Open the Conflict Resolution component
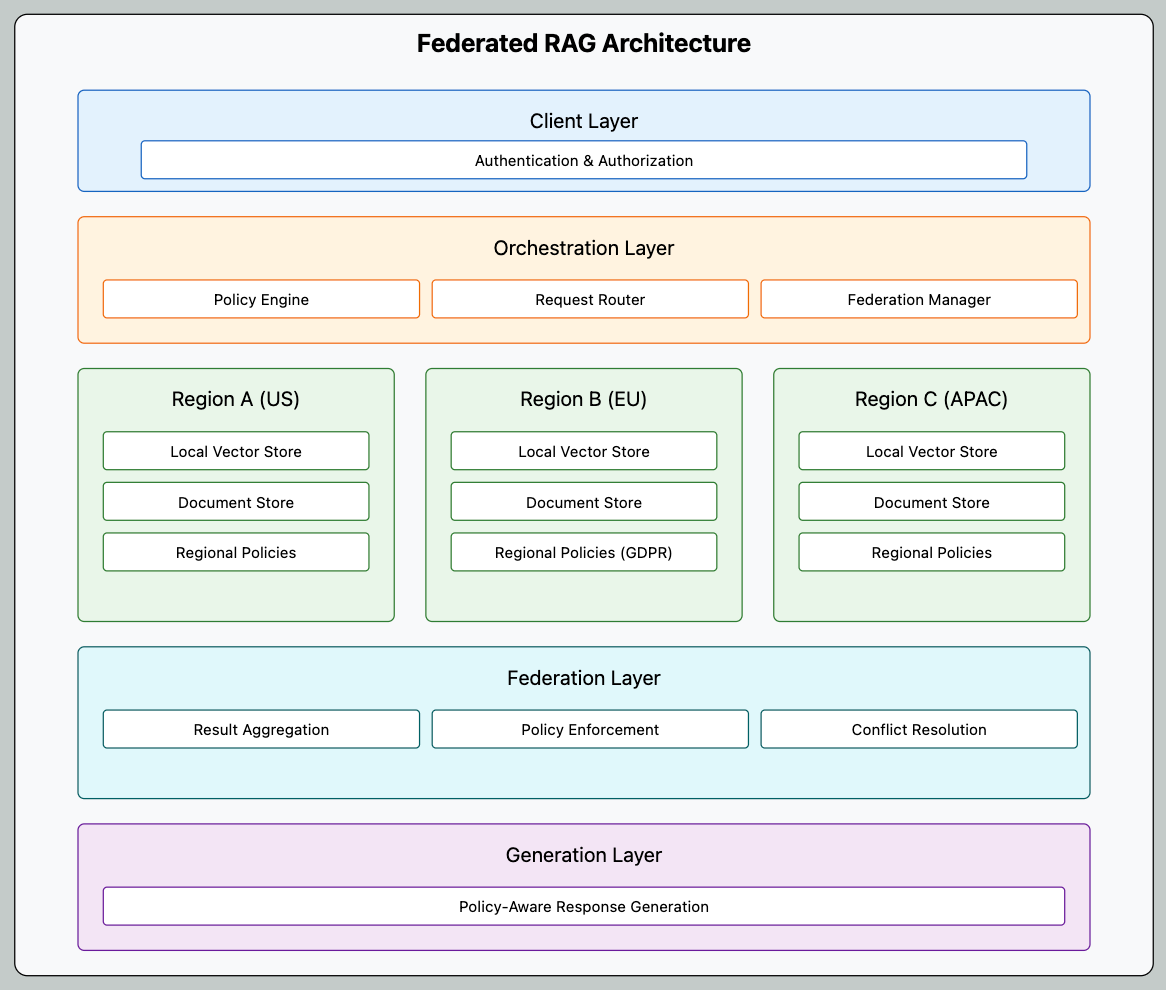1166x990 pixels. point(919,729)
